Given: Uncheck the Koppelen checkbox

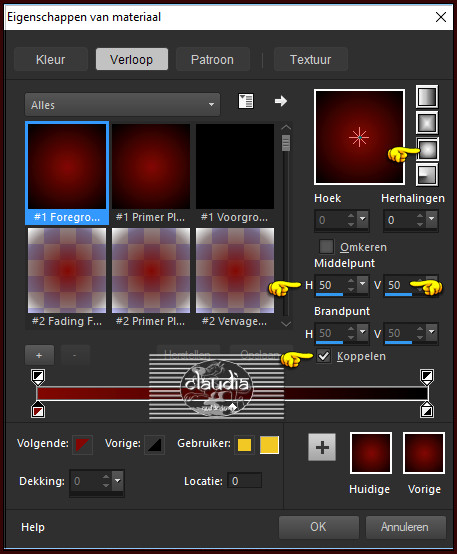Looking at the screenshot, I should (323, 356).
